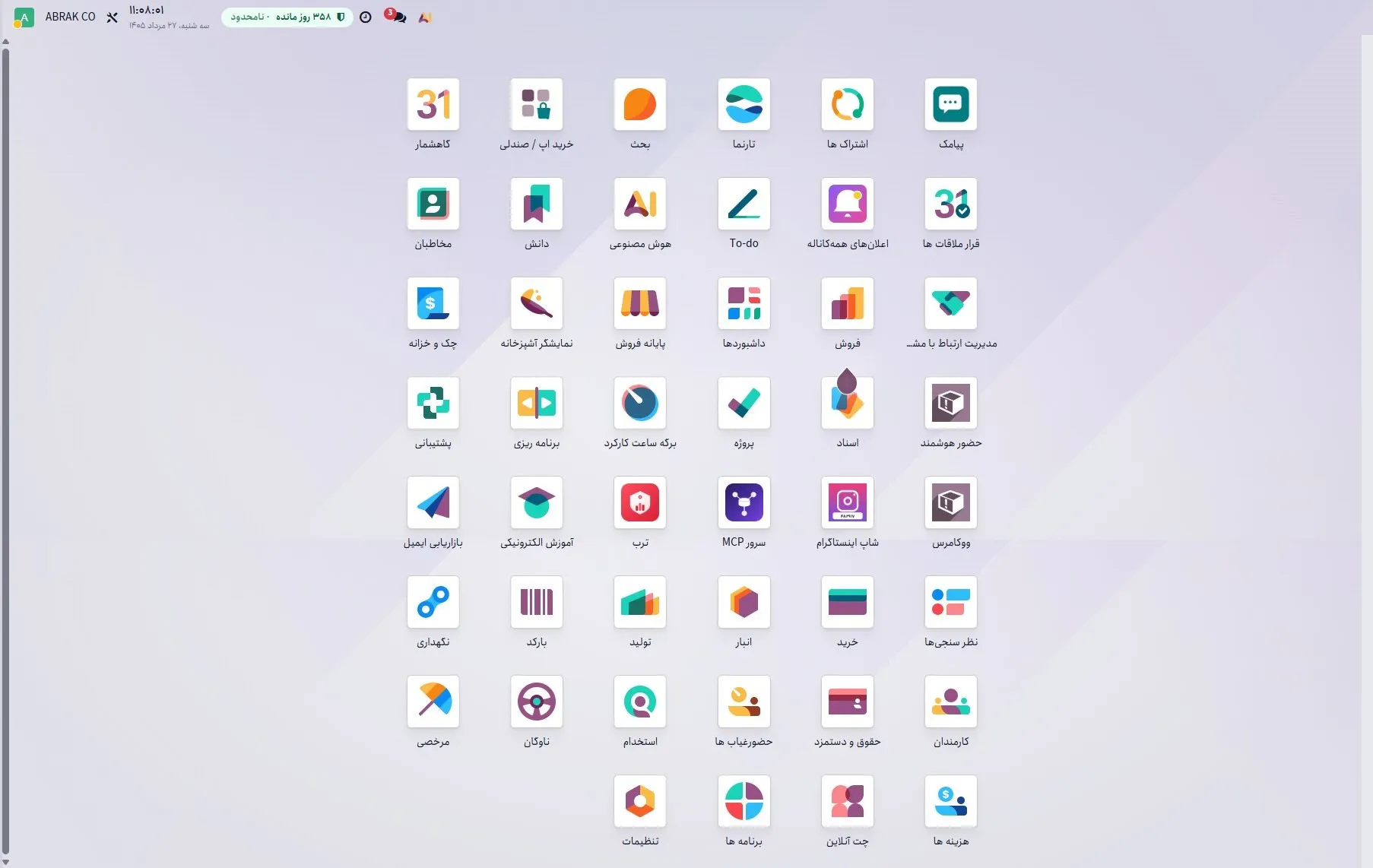Click the AI assistant icon in top bar
The width and height of the screenshot is (1373, 868).
point(425,17)
